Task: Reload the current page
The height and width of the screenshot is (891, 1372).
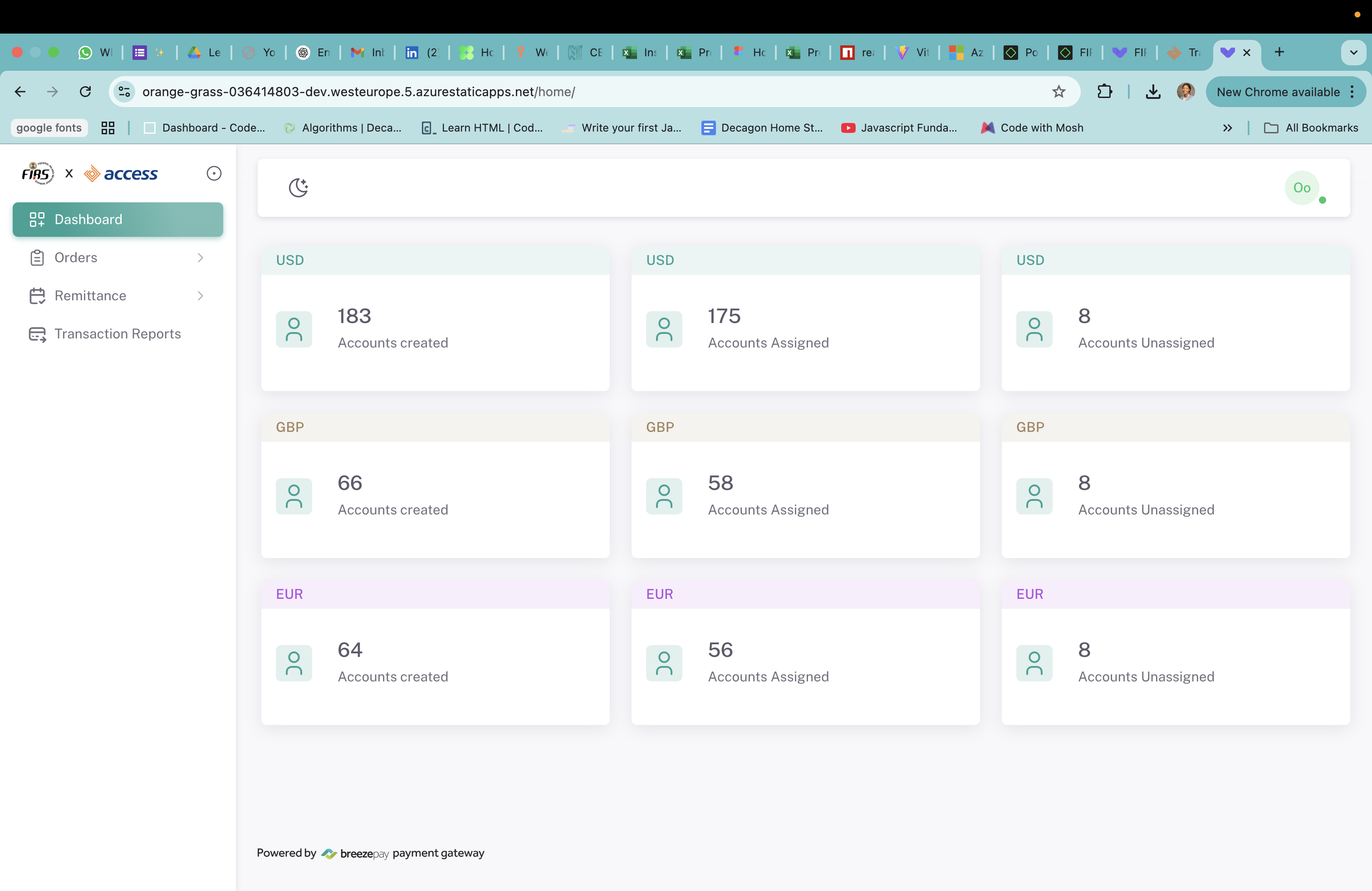Action: click(85, 92)
